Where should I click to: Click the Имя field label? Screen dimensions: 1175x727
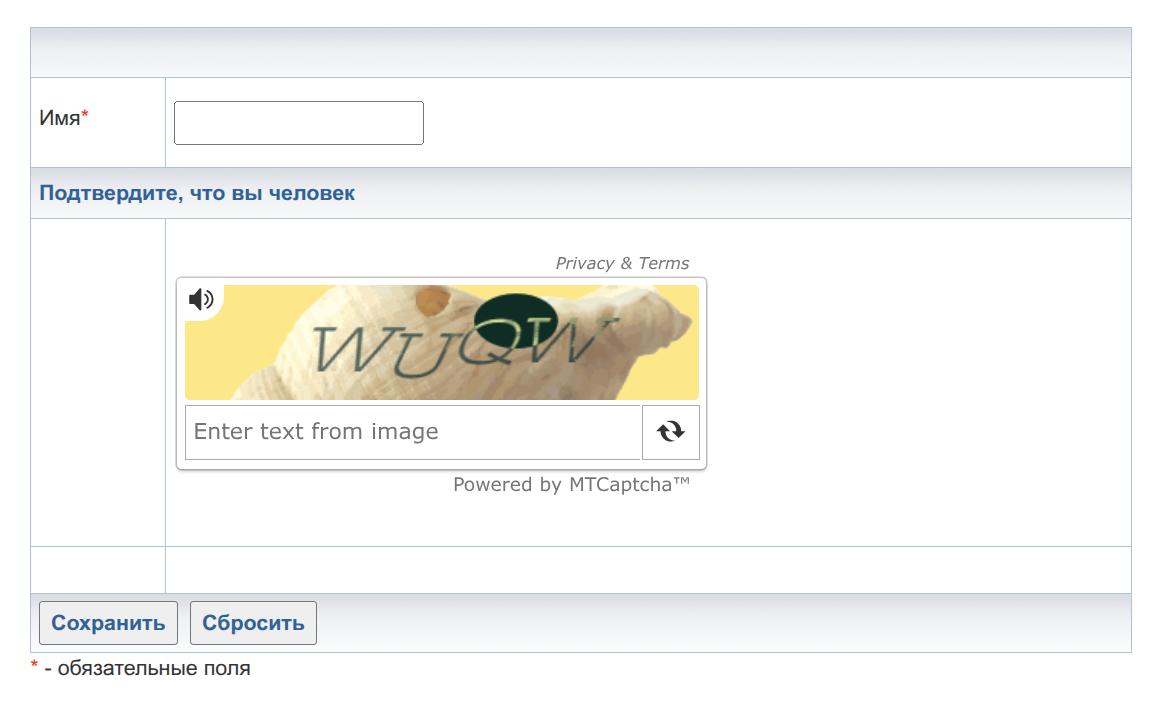tap(59, 118)
